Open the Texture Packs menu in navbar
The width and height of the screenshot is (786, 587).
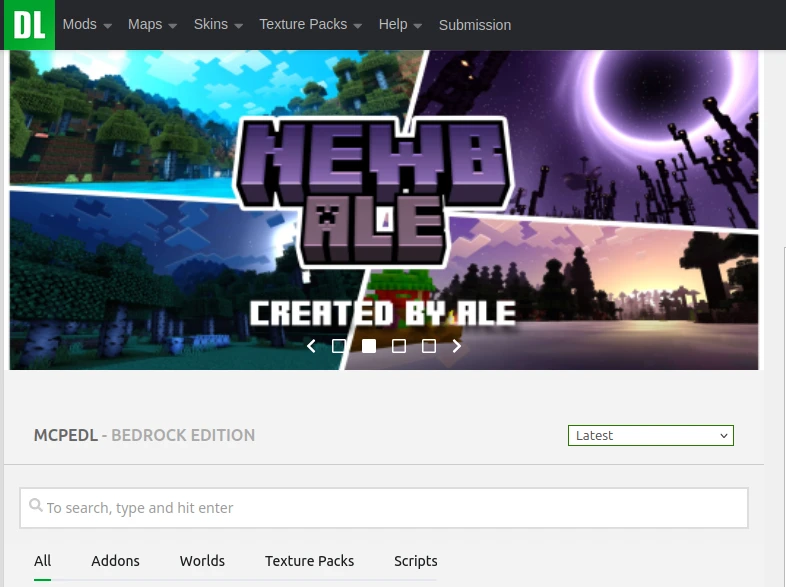(303, 24)
